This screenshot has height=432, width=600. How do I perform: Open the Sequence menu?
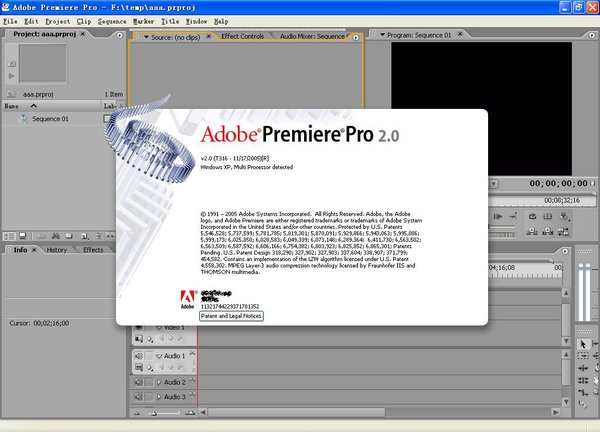pyautogui.click(x=112, y=21)
